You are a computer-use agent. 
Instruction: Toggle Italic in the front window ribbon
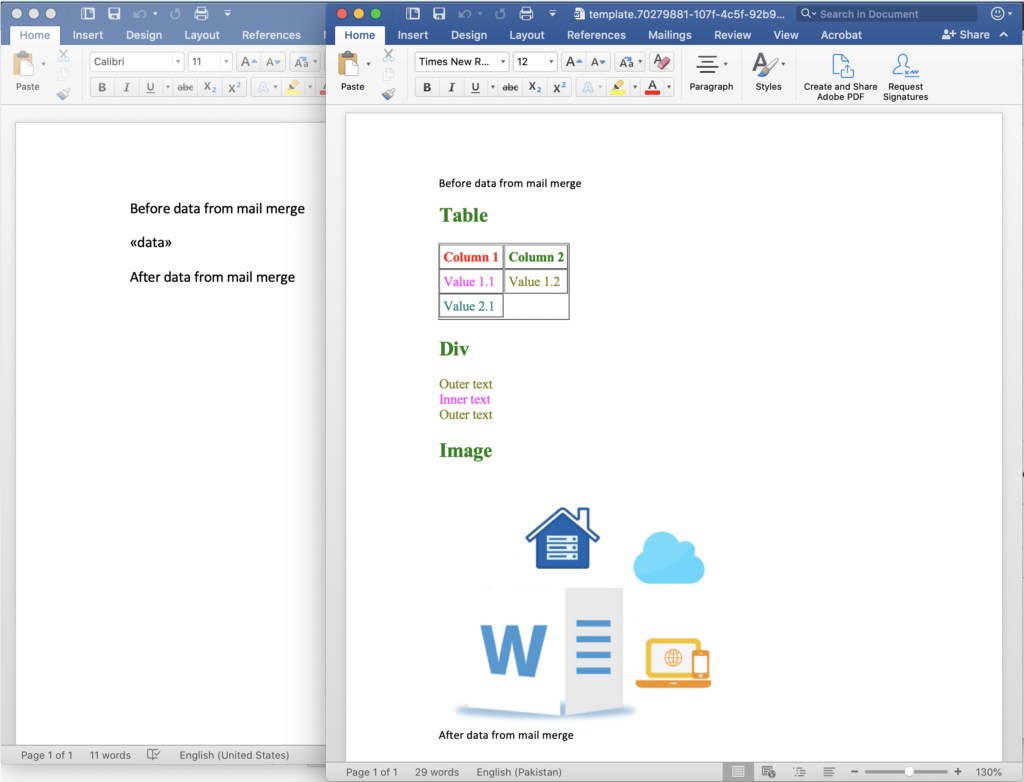coord(451,88)
